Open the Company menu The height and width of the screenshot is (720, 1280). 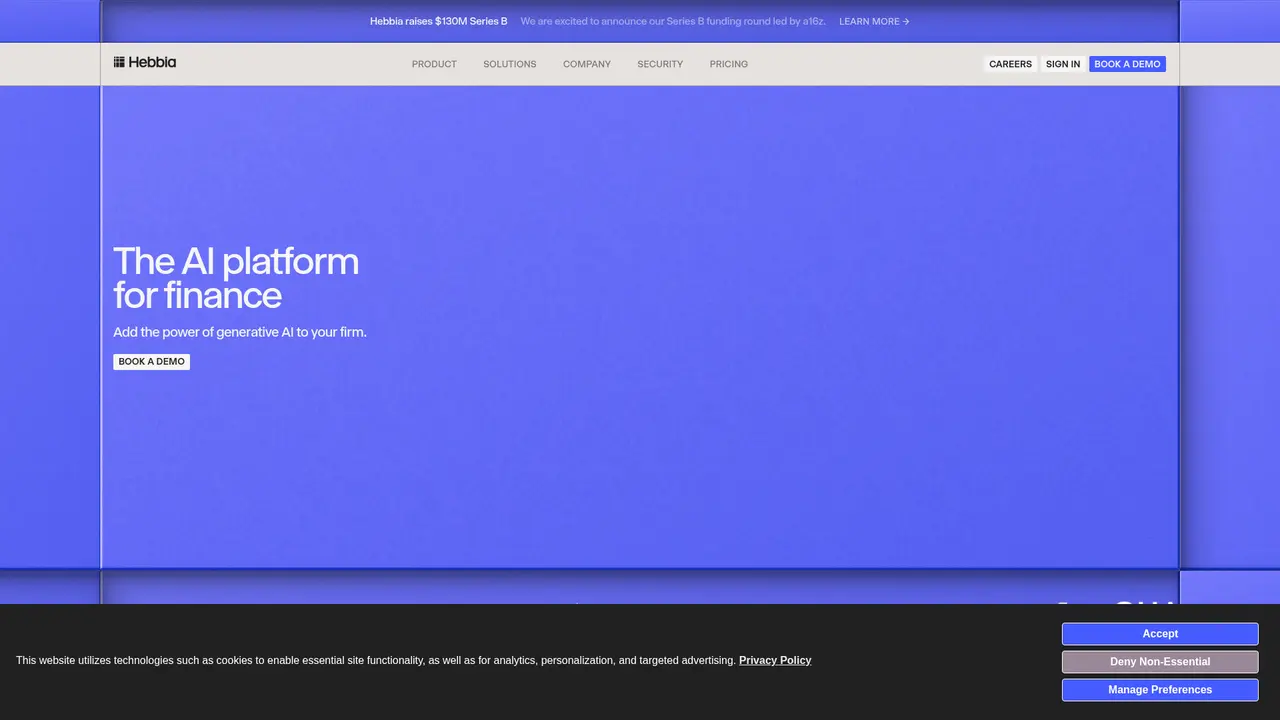587,64
